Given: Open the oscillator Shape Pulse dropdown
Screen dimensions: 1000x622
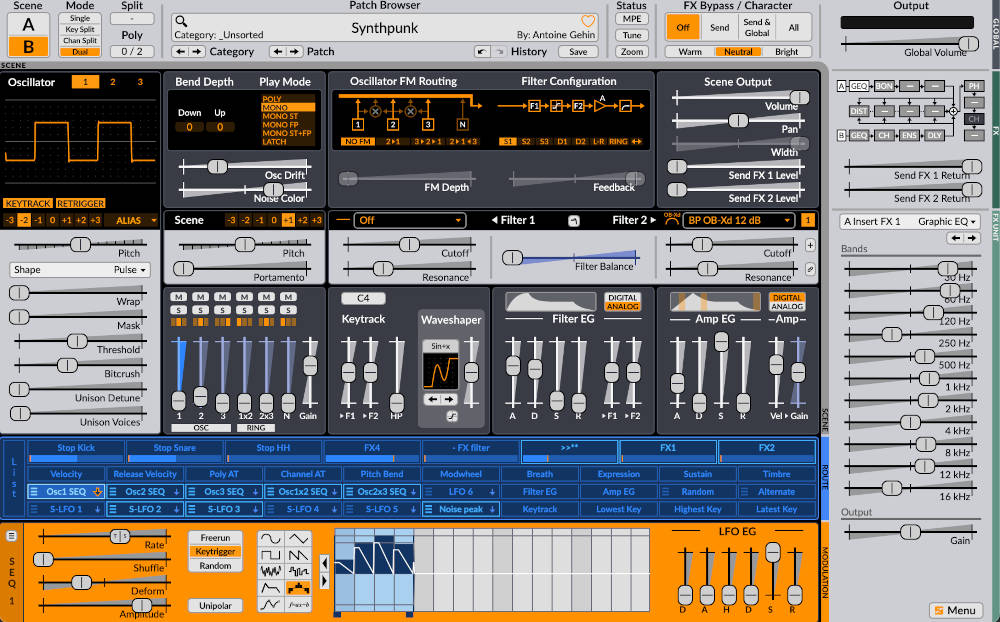Looking at the screenshot, I should pos(80,270).
